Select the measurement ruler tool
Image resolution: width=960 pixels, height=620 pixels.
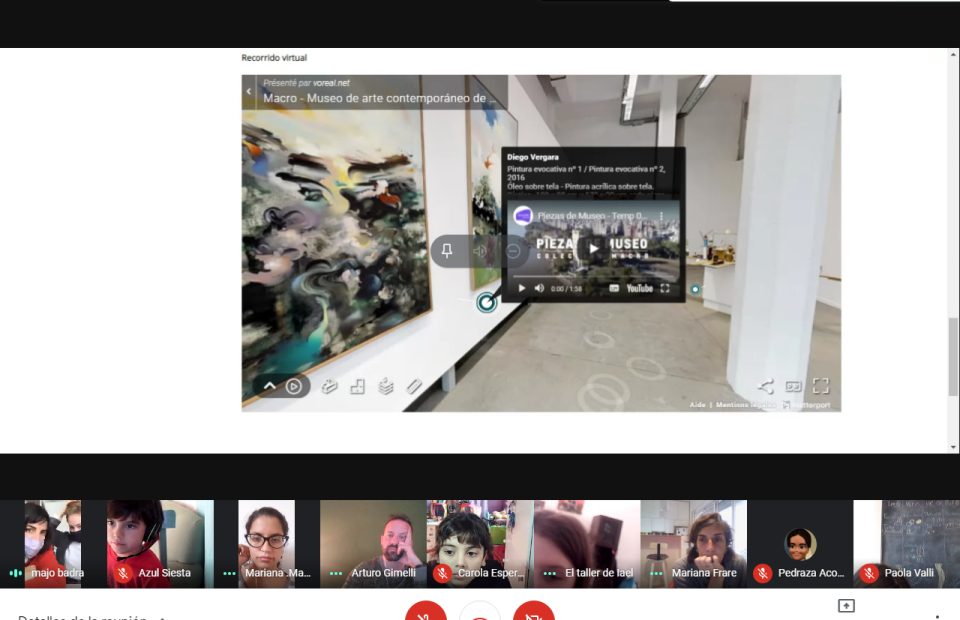[x=414, y=386]
